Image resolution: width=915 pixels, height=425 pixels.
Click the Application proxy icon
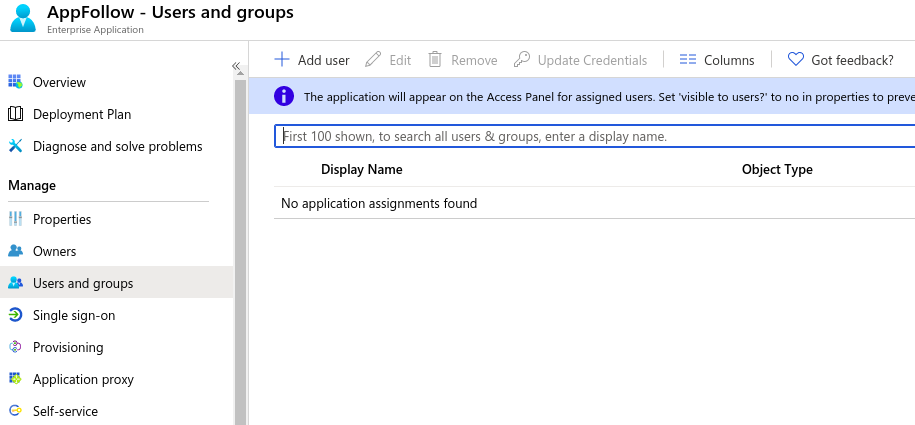[15, 379]
